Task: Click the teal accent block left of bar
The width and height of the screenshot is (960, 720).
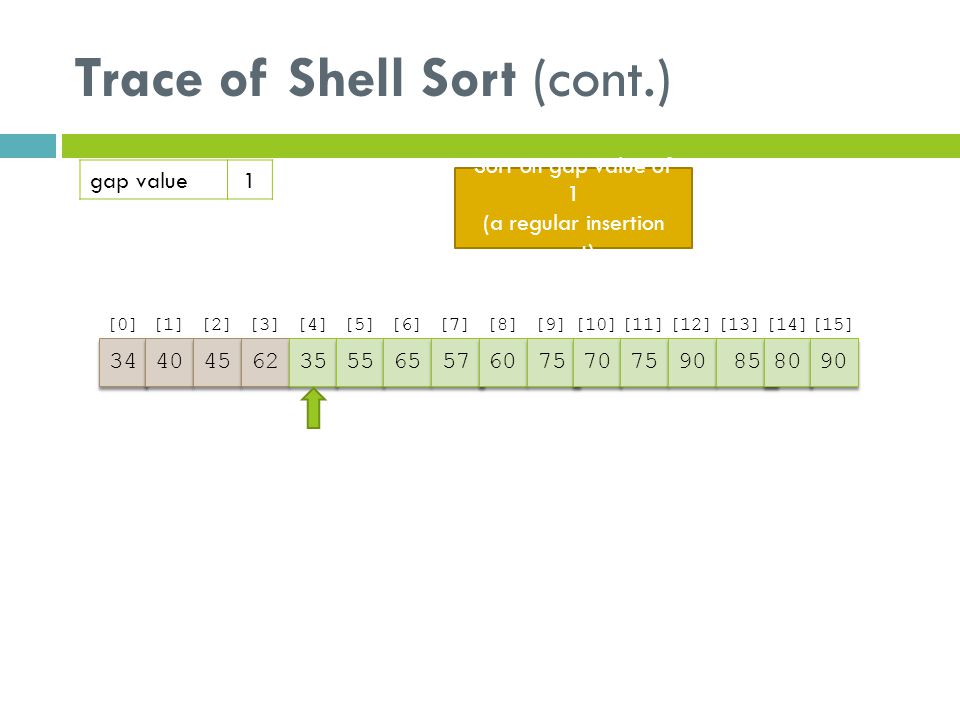Action: click(x=28, y=146)
